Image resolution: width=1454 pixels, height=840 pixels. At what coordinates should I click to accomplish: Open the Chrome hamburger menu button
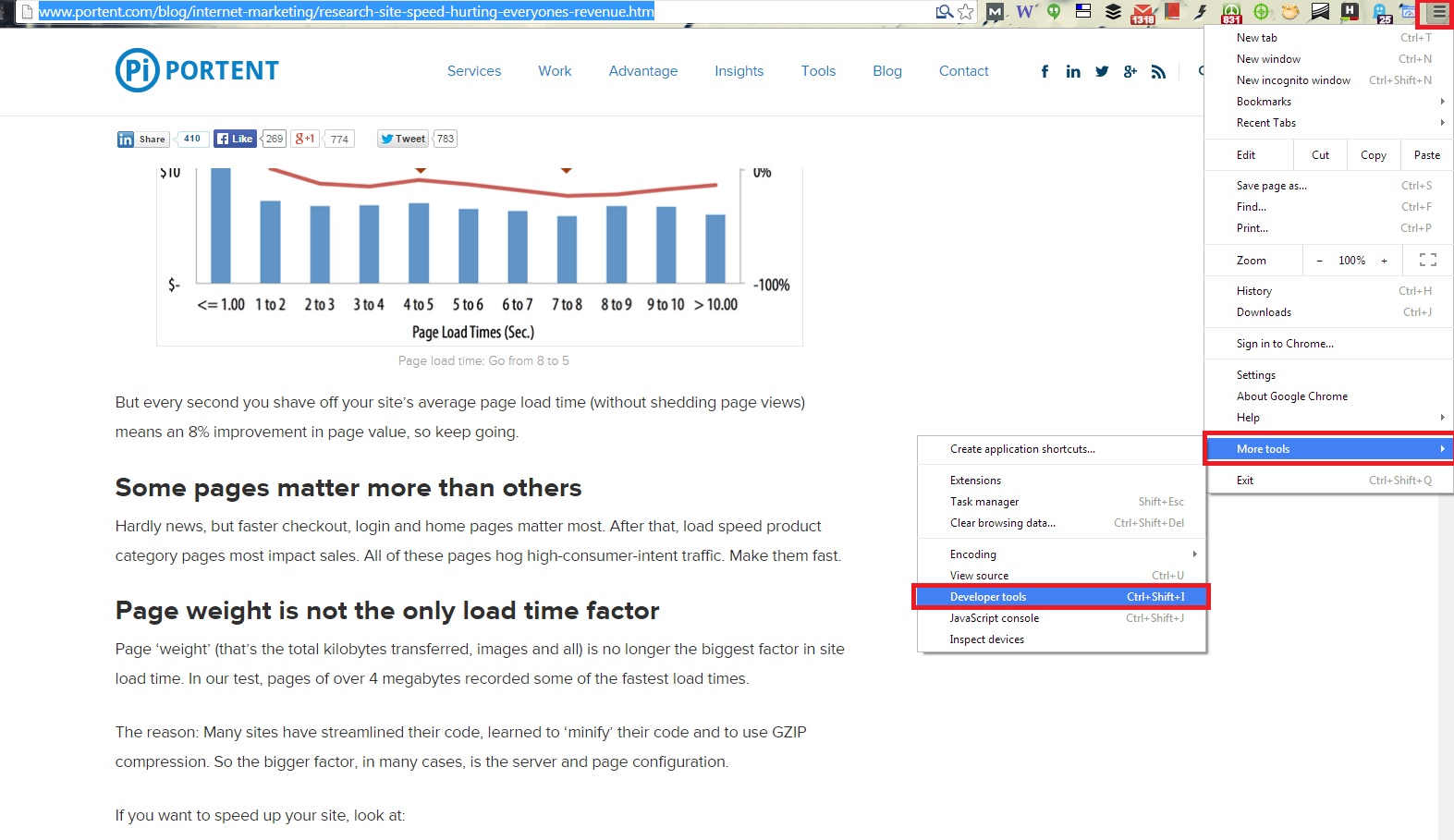click(x=1438, y=13)
